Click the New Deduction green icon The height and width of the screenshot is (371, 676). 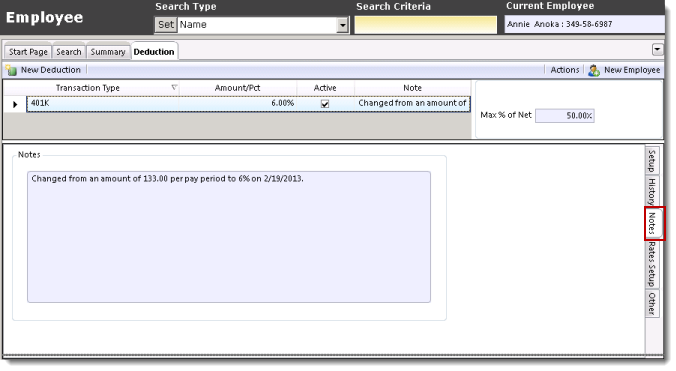[x=11, y=70]
